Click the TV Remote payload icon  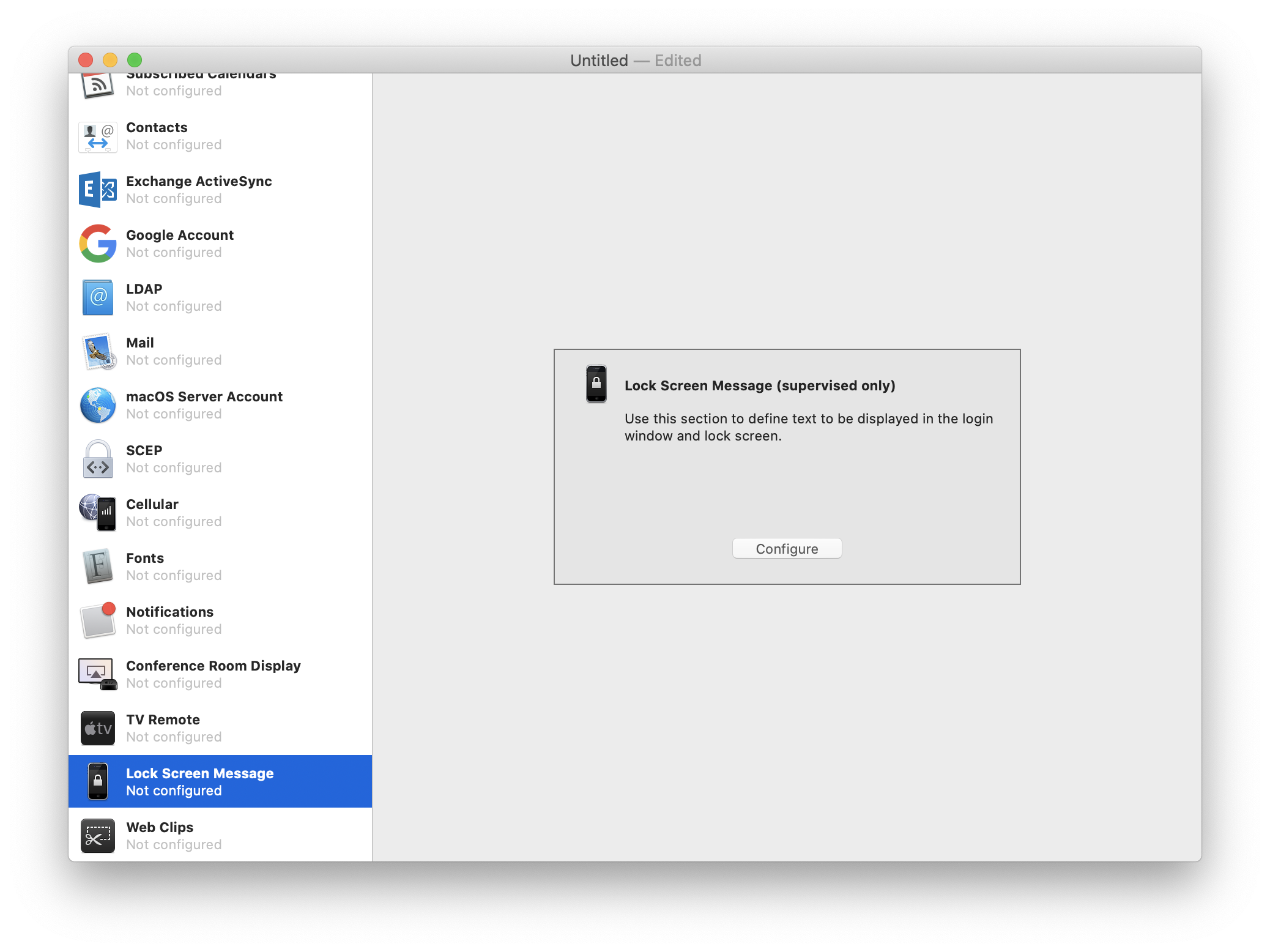(x=97, y=727)
